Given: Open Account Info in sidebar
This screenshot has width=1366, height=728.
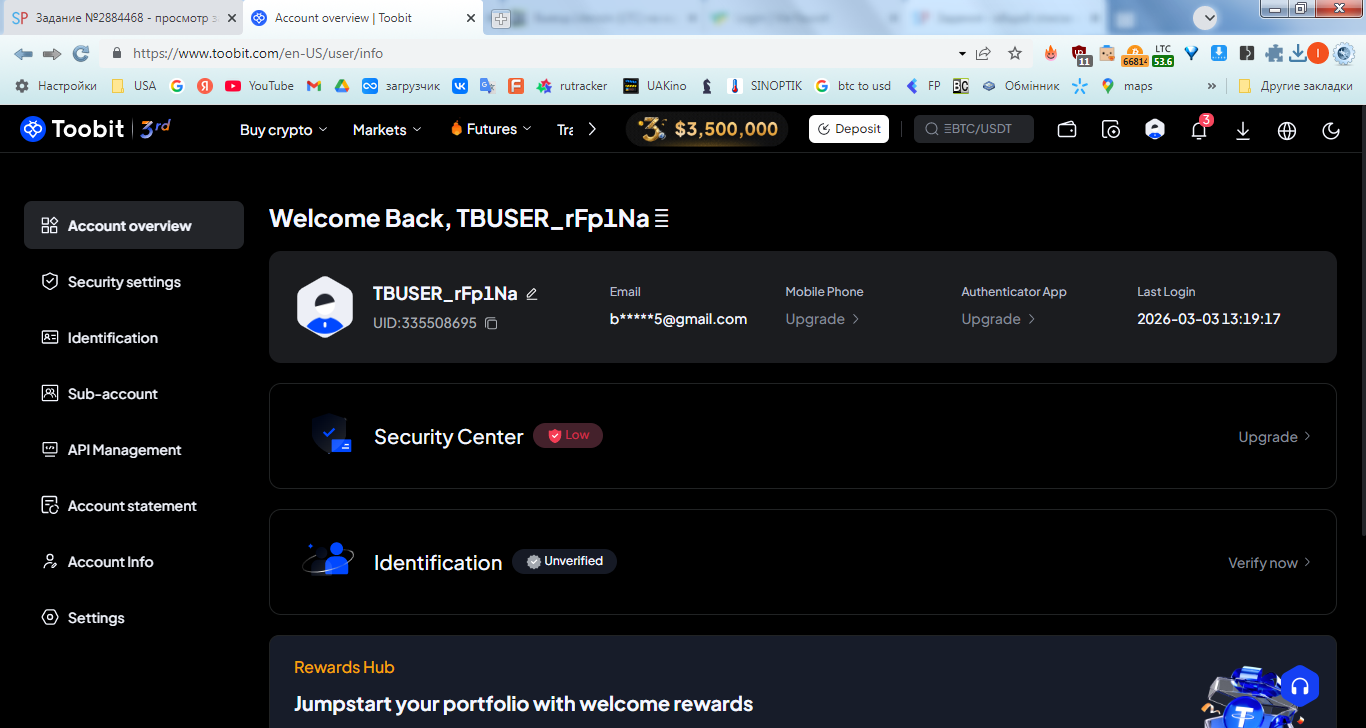Looking at the screenshot, I should [134, 562].
